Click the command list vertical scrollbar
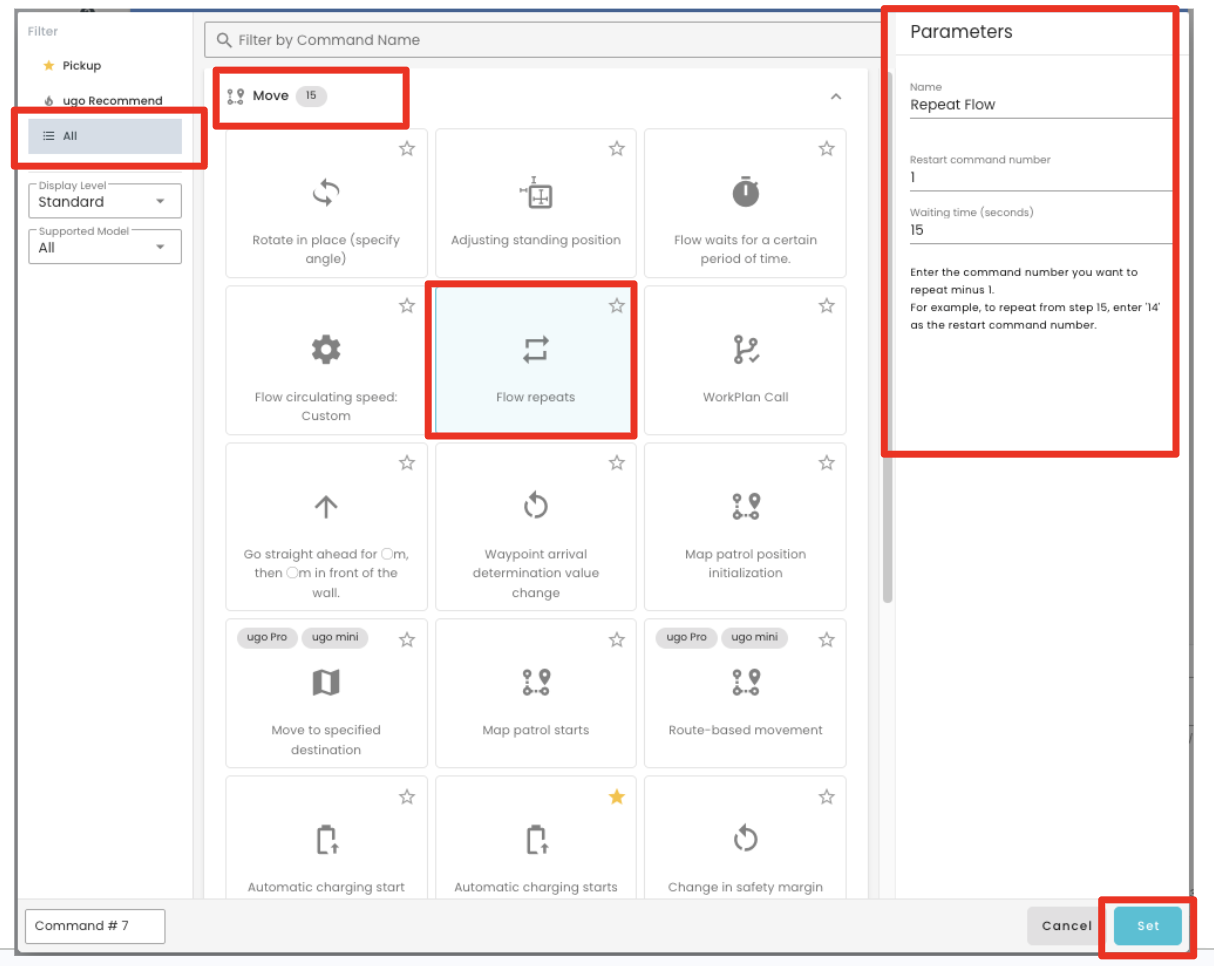This screenshot has height=966, width=1214. point(887,337)
